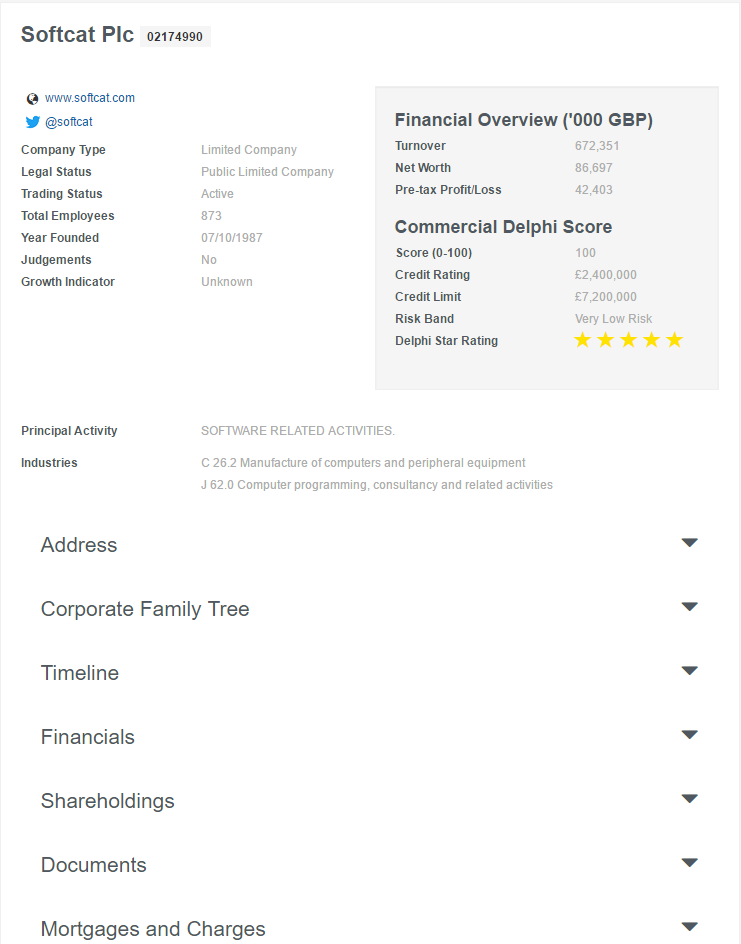Click the Corporate Family Tree heading
Screen dimensions: 741x944
(x=145, y=609)
